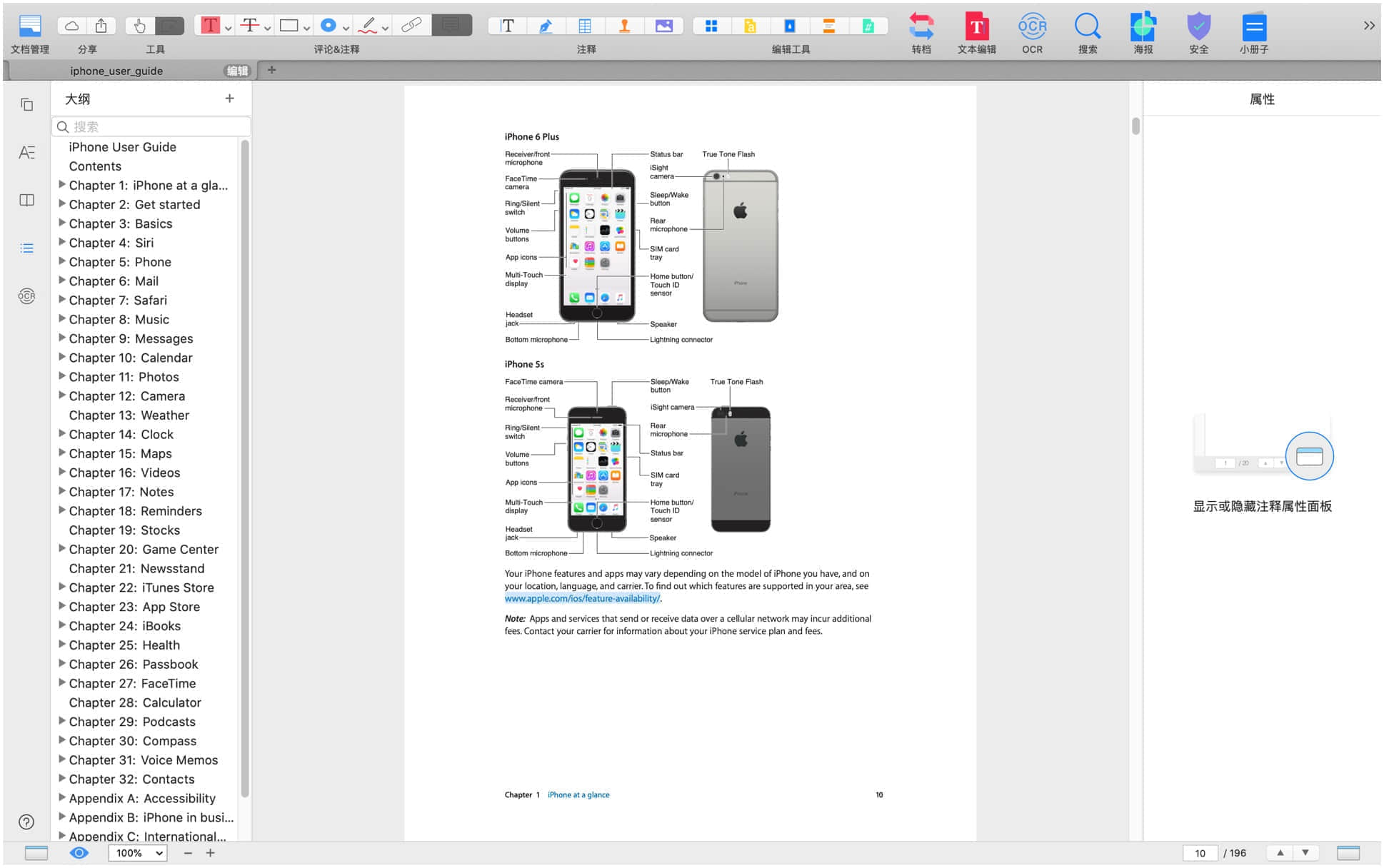Open the sidebar OCR panel
Viewport: 1384px width, 868px height.
(26, 296)
